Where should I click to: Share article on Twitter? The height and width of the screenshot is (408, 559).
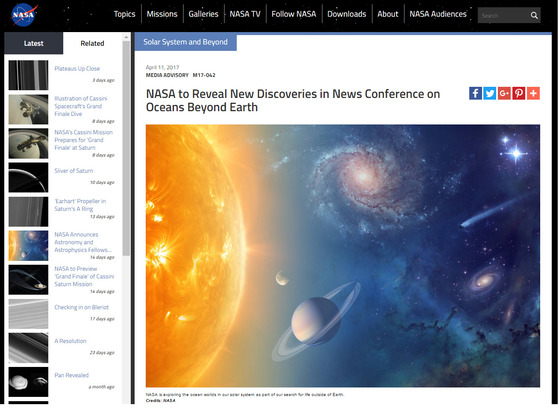tap(489, 93)
